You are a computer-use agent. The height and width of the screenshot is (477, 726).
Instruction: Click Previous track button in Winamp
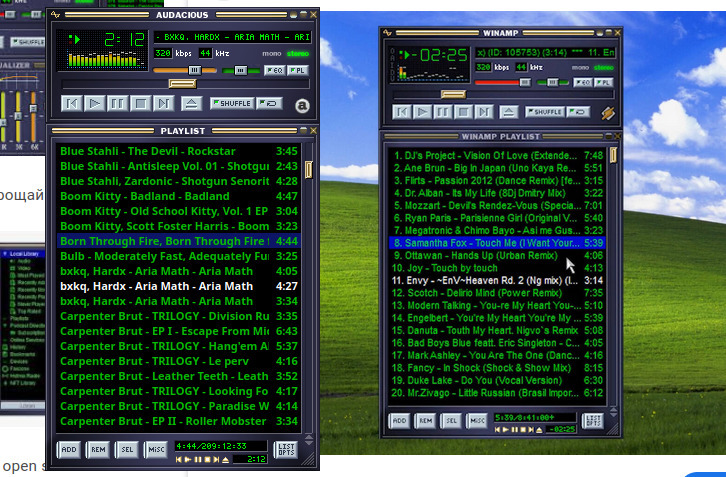click(x=402, y=112)
